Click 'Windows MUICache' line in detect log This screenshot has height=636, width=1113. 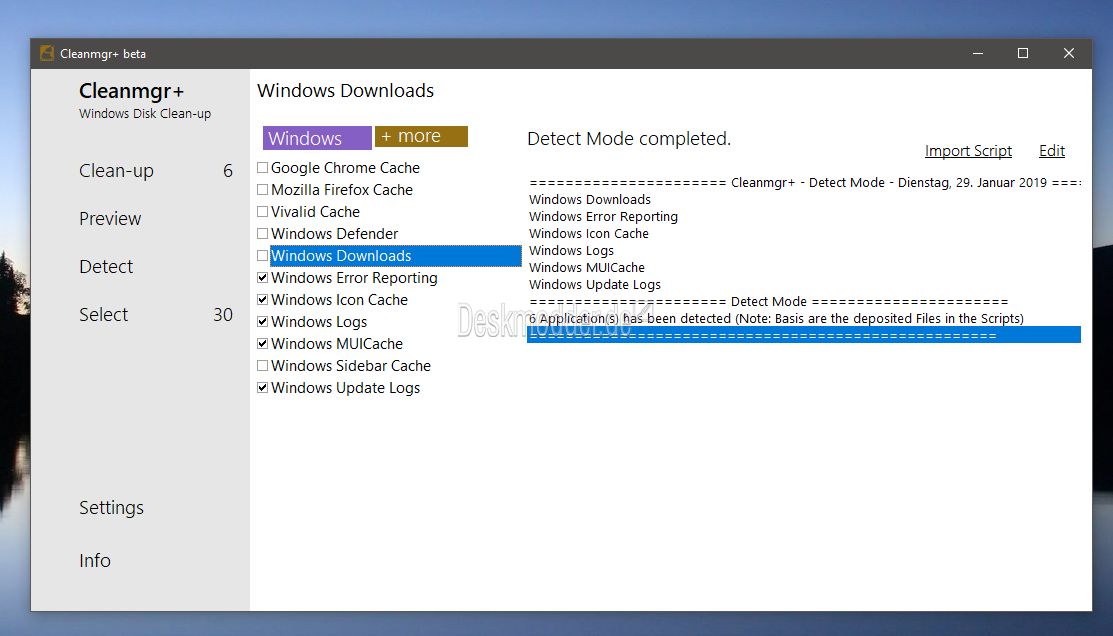[x=587, y=268]
